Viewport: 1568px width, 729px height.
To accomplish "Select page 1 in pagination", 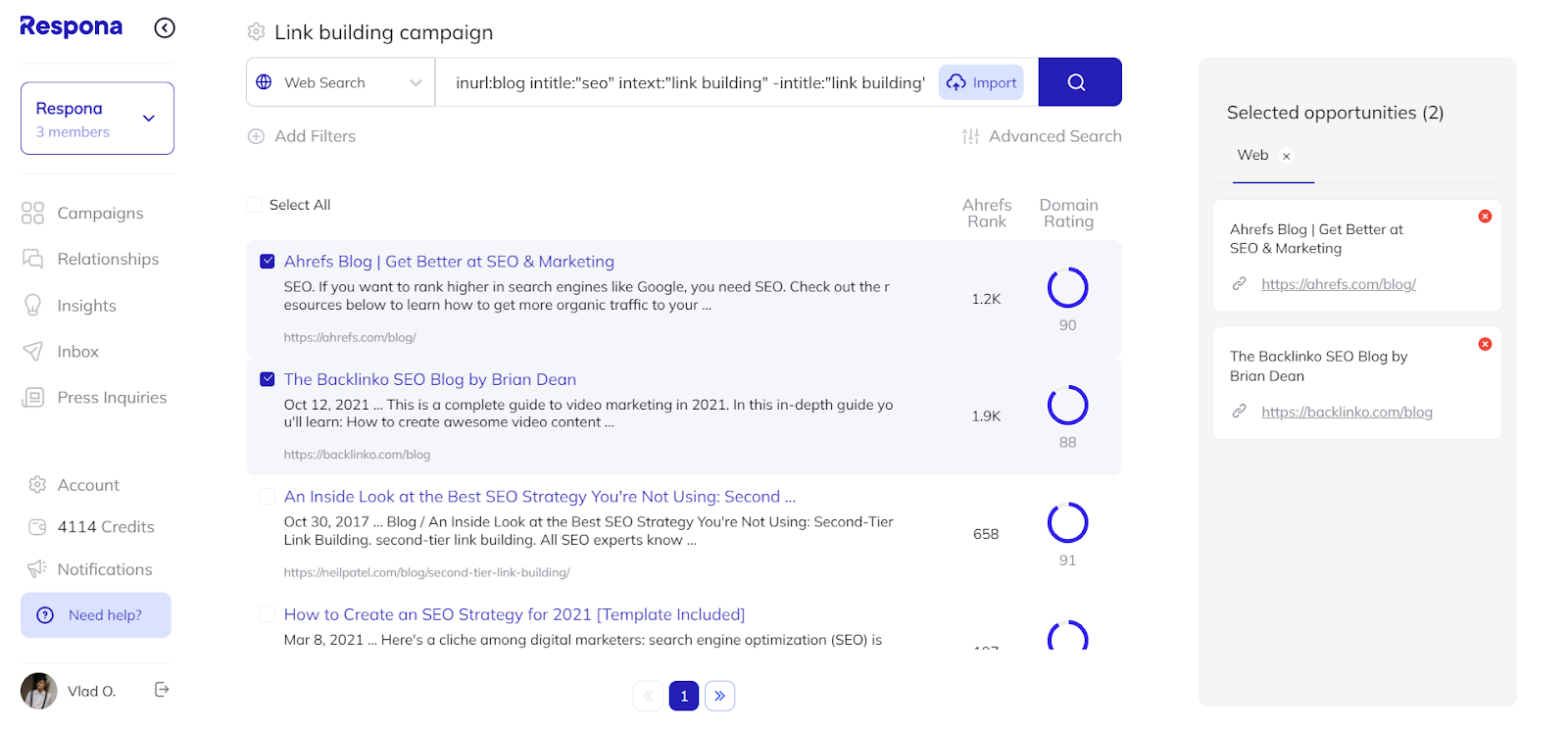I will (684, 696).
